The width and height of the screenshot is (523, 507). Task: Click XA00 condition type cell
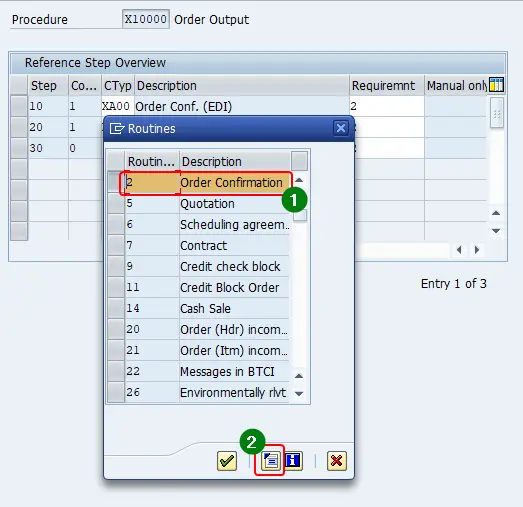point(118,106)
